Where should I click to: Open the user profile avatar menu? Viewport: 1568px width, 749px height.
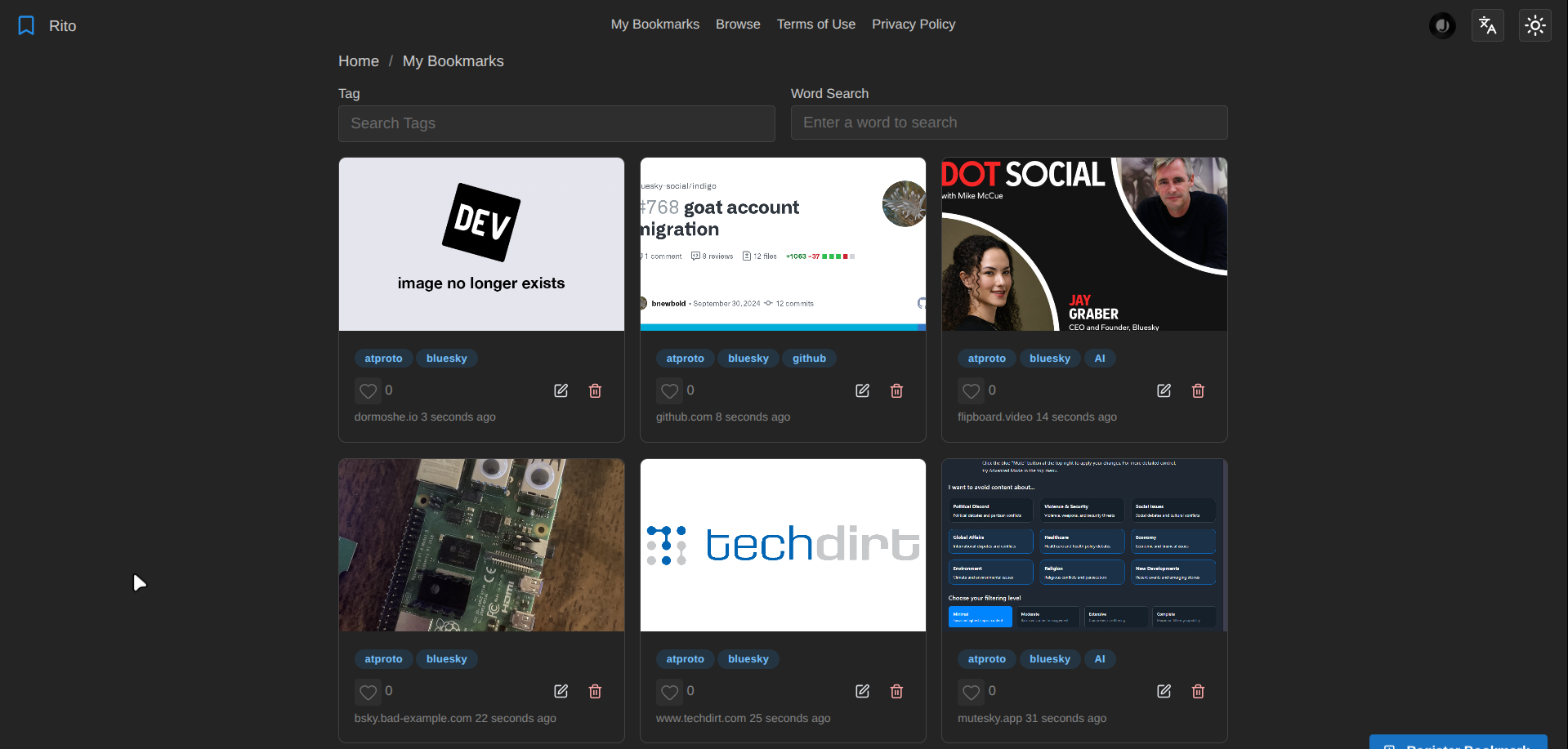click(1441, 25)
